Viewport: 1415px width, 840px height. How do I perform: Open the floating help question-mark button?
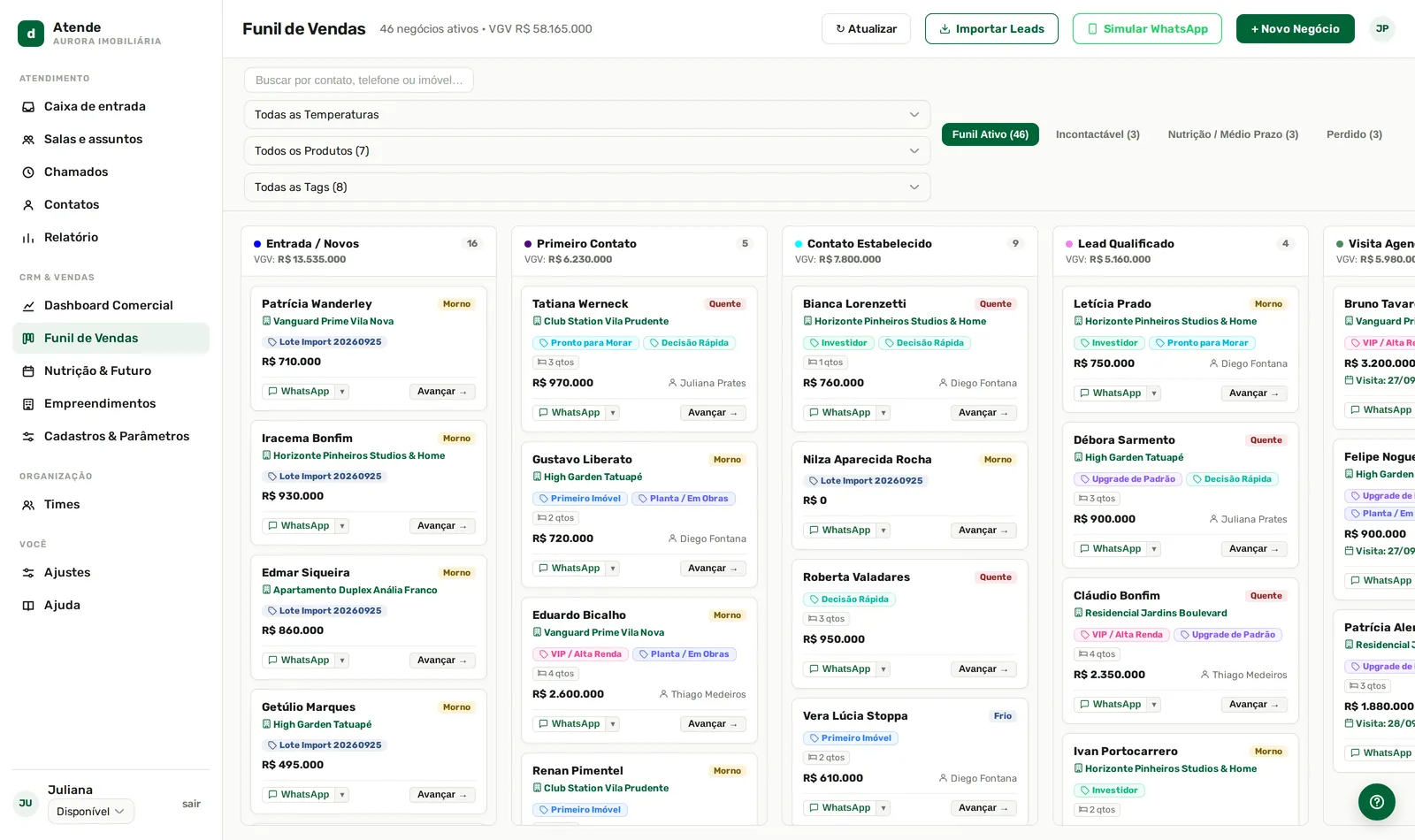click(x=1377, y=802)
